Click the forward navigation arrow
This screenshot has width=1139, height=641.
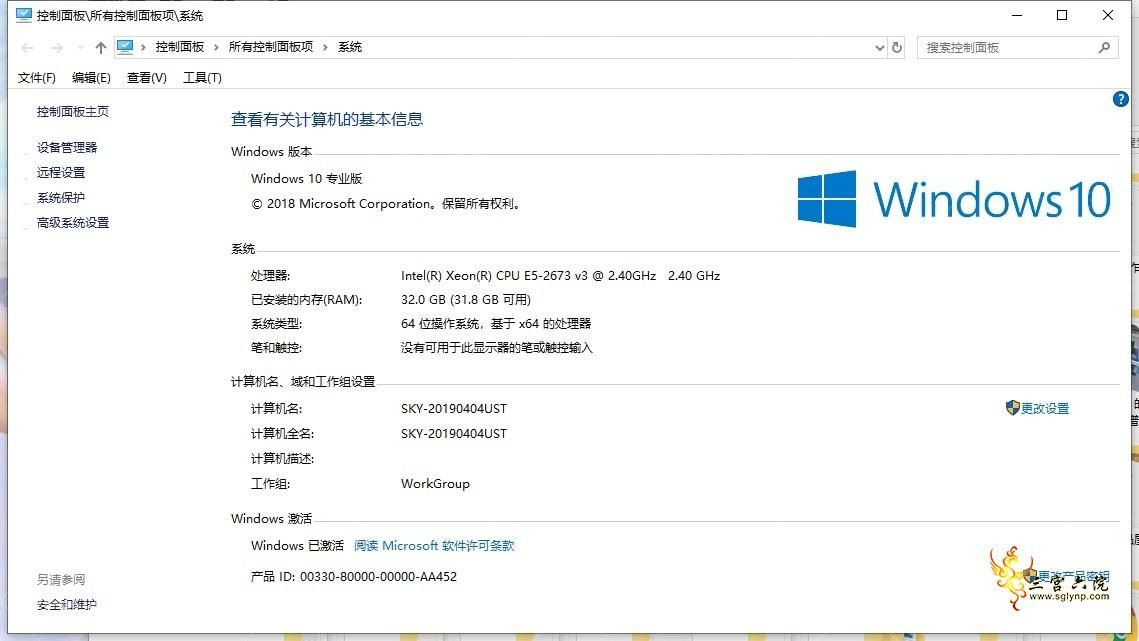[57, 48]
